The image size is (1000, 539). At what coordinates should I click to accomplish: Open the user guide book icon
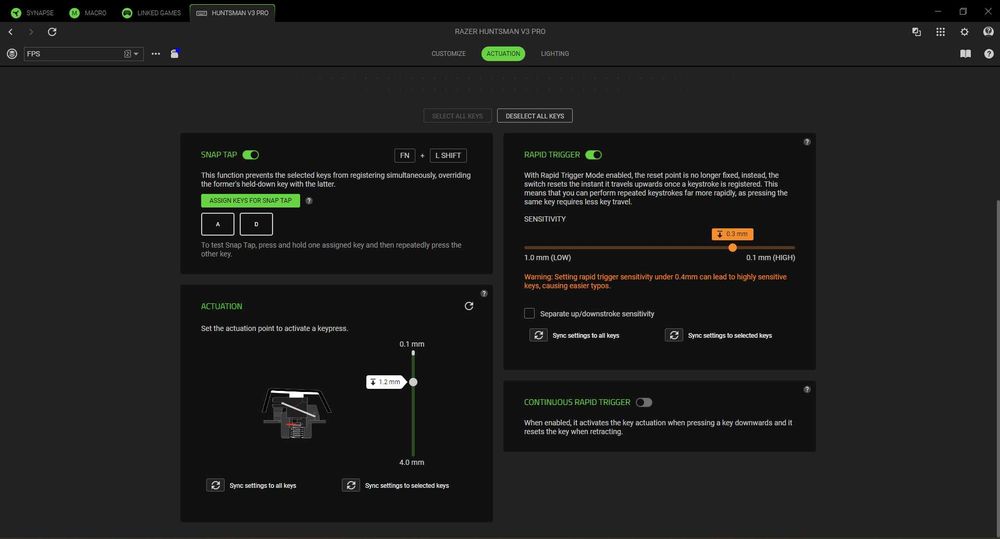tap(966, 54)
